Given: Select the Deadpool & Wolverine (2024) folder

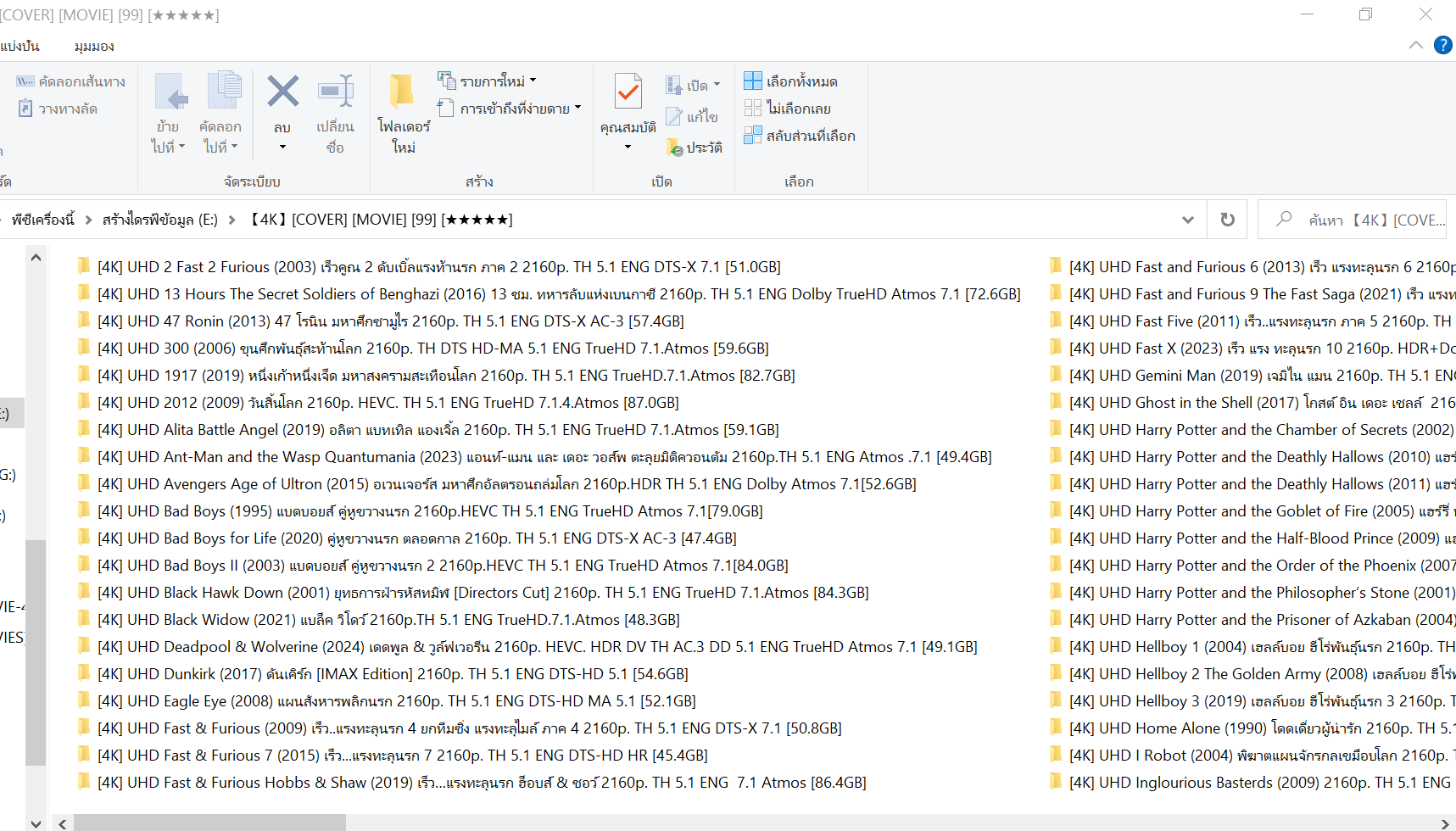Looking at the screenshot, I should click(x=537, y=646).
